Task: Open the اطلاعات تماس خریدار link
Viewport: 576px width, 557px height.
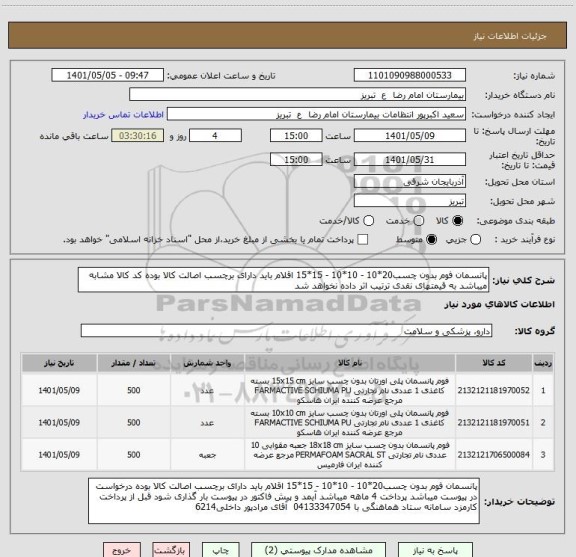Action: (x=123, y=115)
